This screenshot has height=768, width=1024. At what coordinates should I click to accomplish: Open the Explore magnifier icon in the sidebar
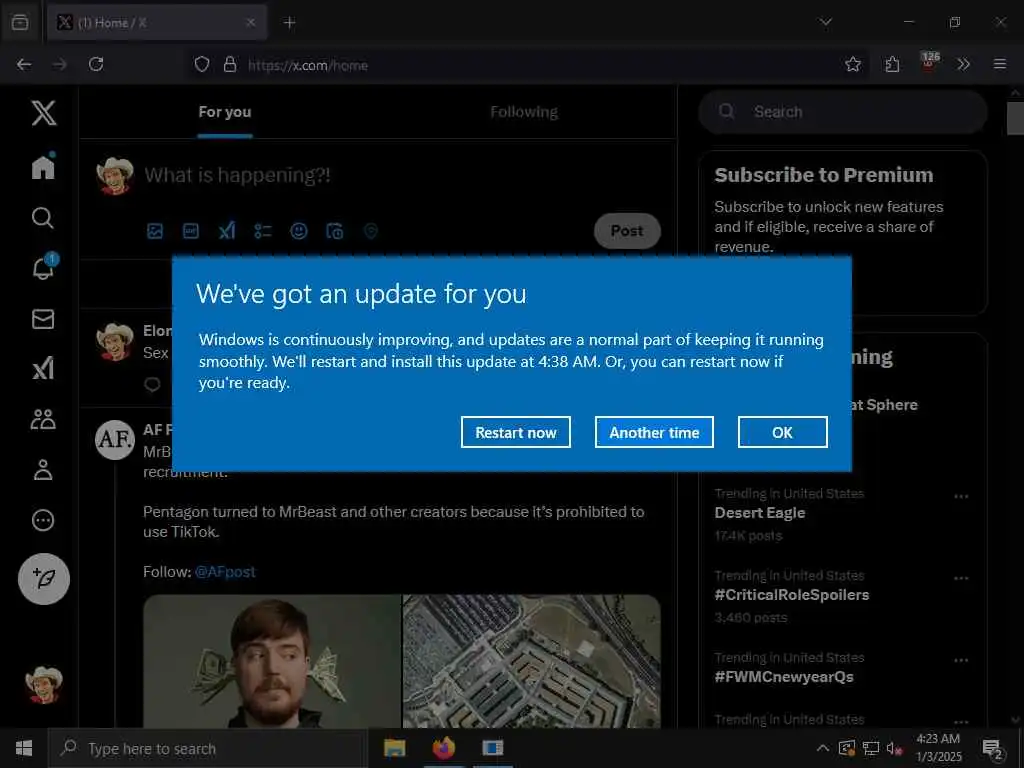(42, 217)
